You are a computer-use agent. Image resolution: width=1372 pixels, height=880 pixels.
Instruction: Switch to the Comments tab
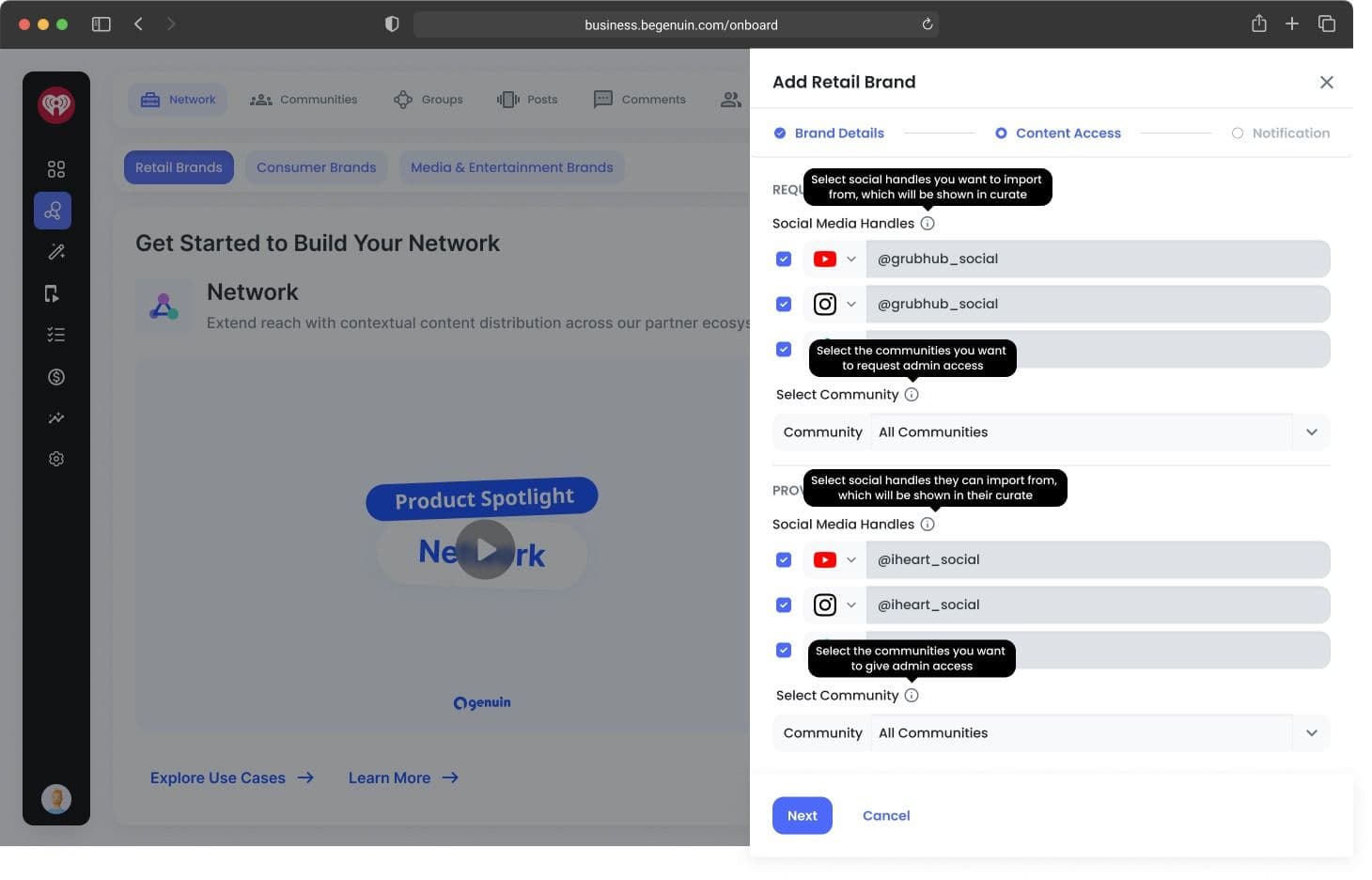tap(640, 100)
